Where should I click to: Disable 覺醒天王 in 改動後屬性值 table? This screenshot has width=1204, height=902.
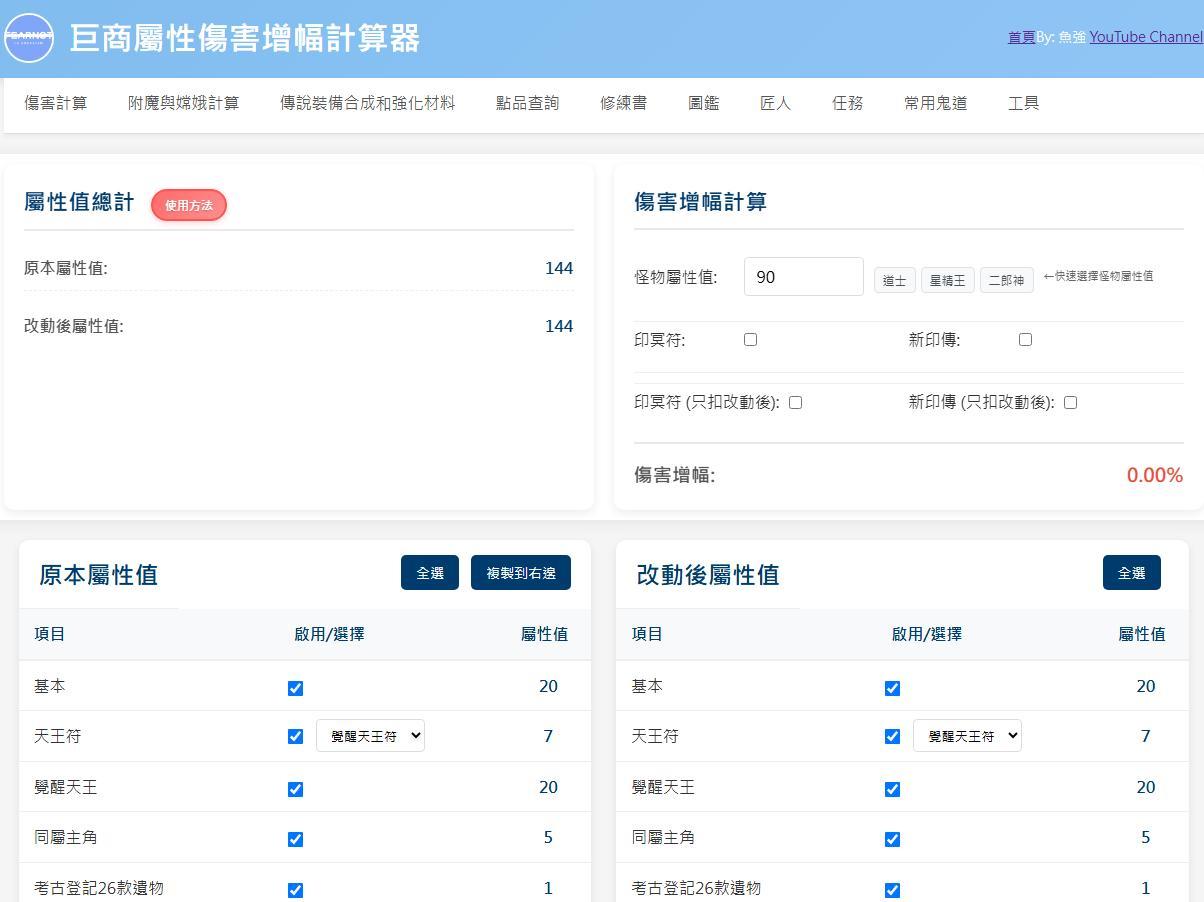coord(892,788)
